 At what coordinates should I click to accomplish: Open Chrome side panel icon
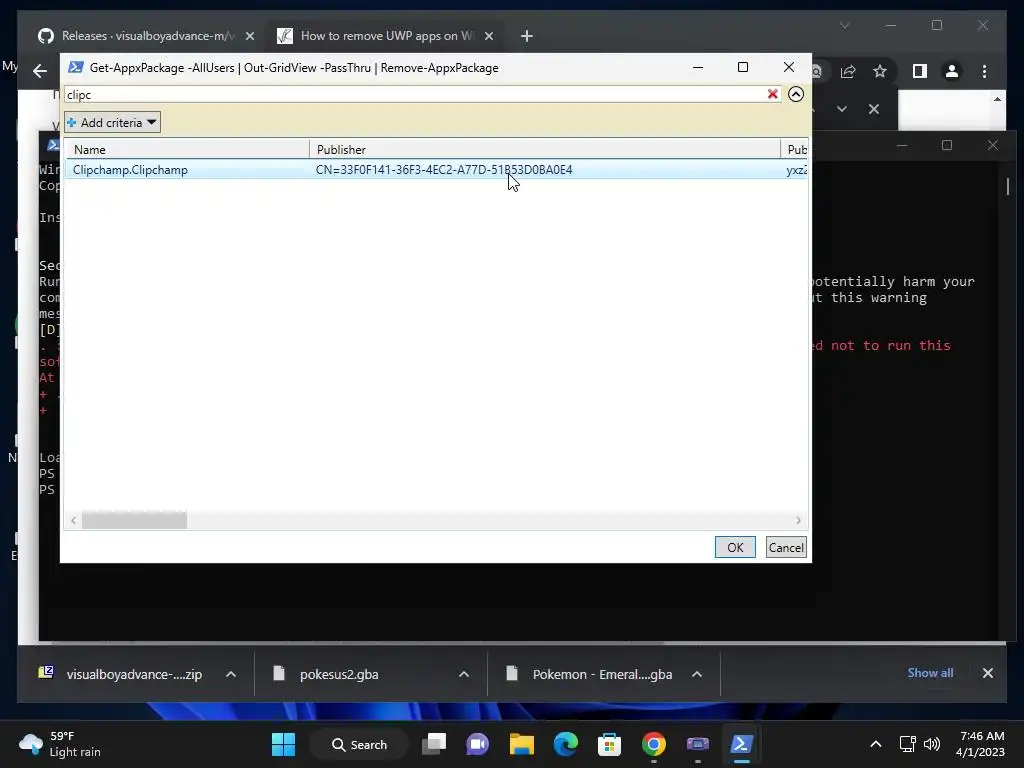[920, 71]
